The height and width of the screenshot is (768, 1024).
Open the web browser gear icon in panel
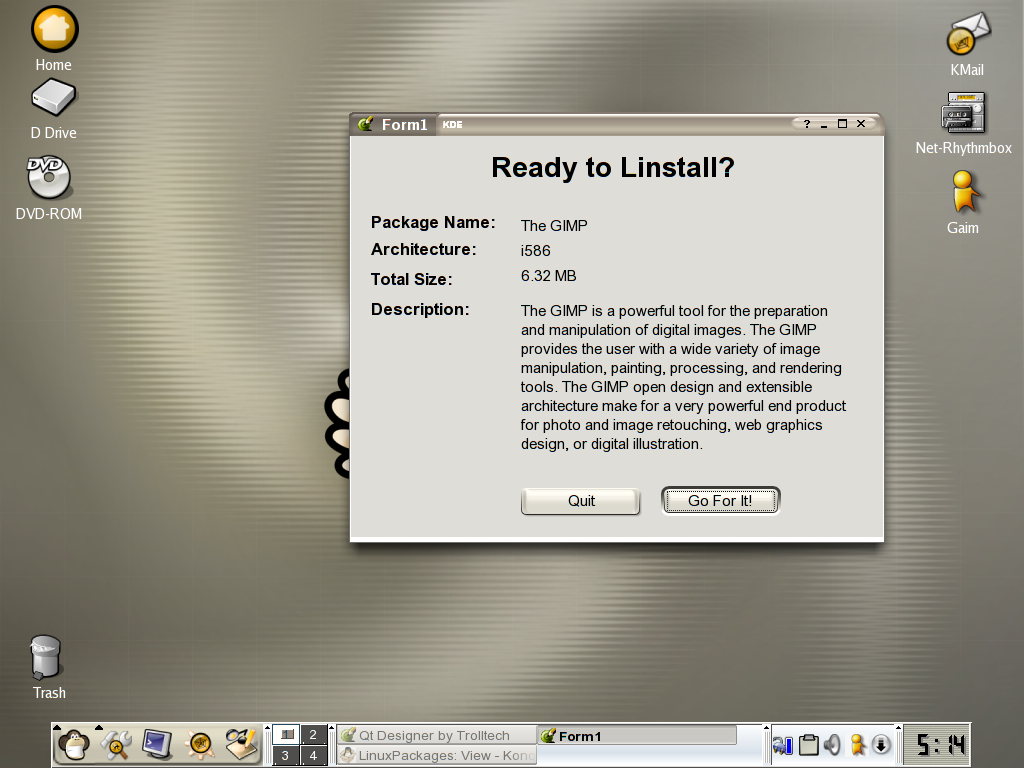200,744
